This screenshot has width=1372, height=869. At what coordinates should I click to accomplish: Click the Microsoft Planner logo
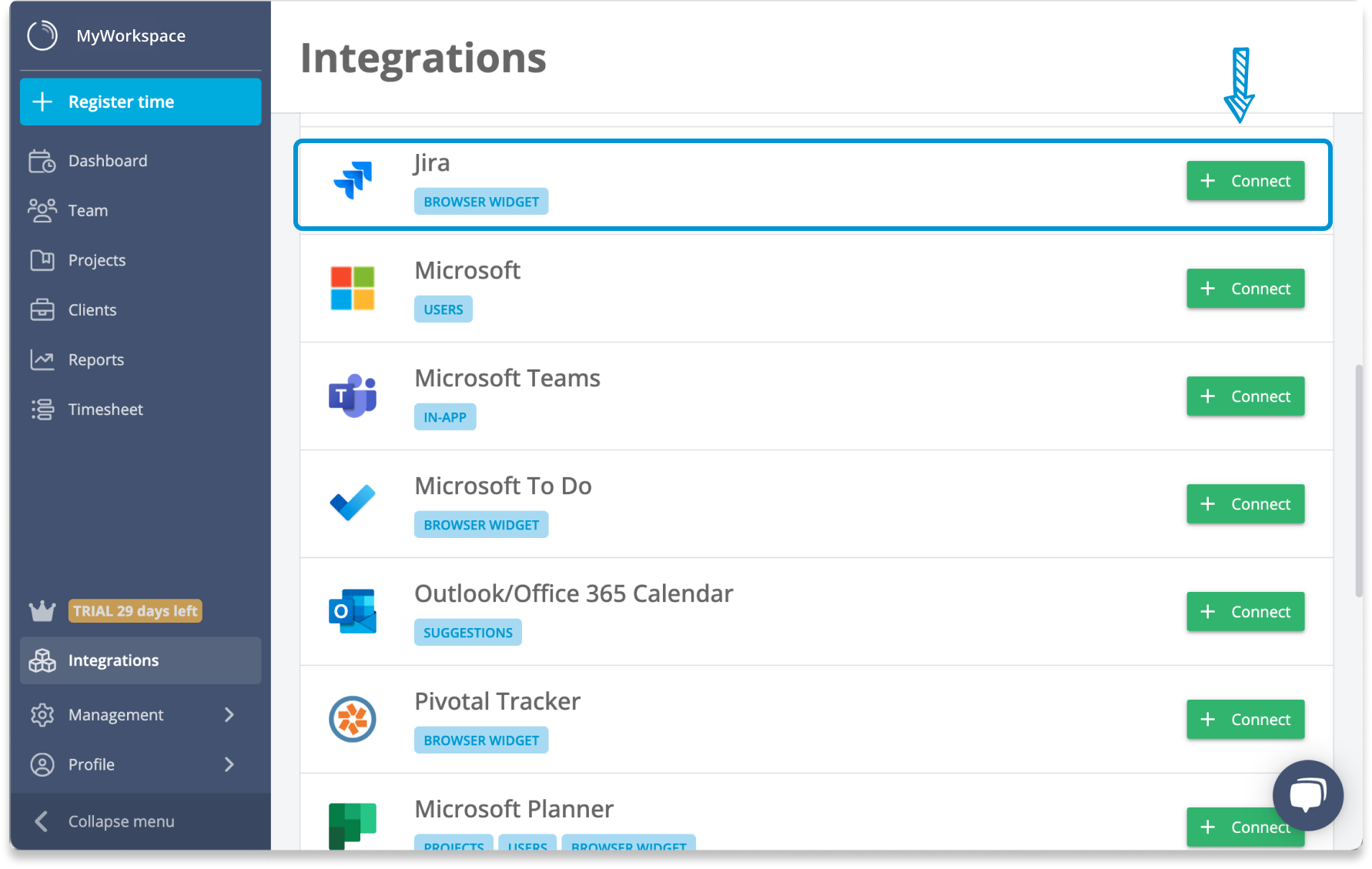pos(353,825)
